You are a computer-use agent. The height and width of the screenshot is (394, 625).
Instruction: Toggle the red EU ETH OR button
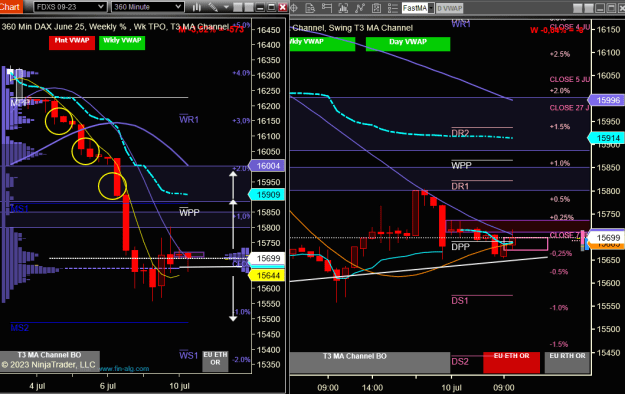511,362
